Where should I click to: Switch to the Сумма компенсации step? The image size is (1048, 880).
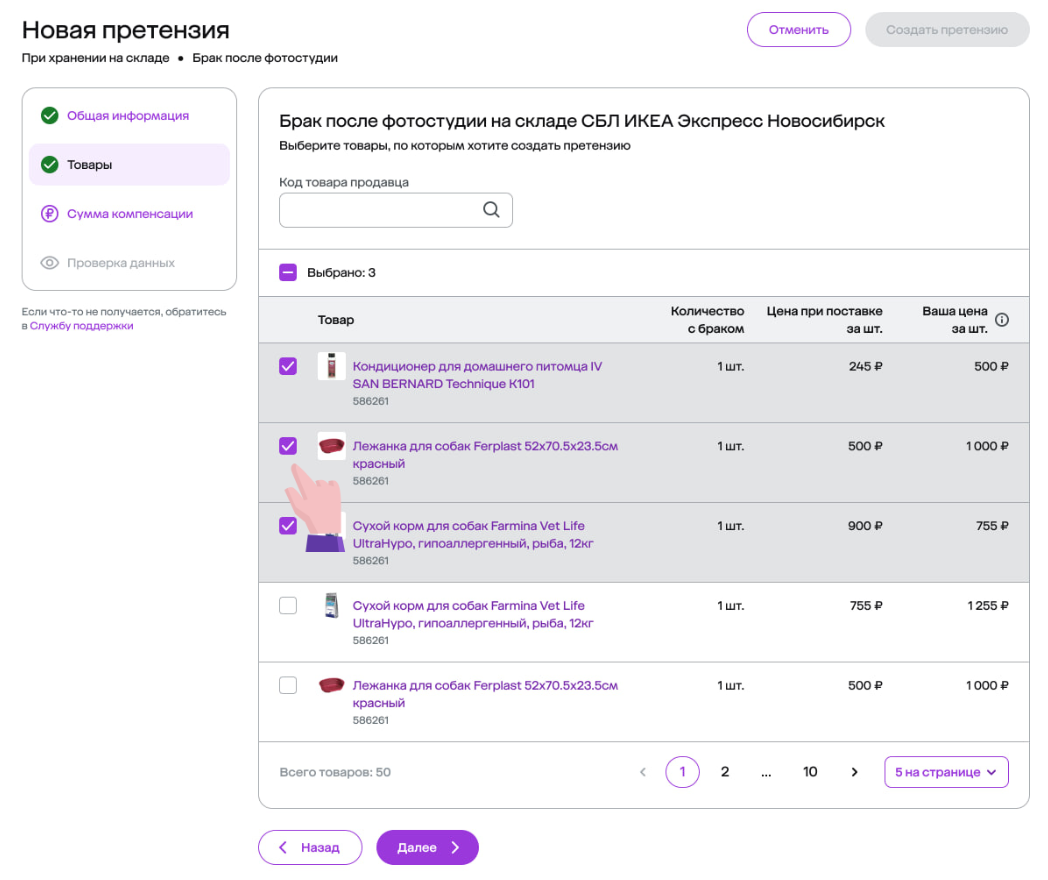tap(130, 214)
